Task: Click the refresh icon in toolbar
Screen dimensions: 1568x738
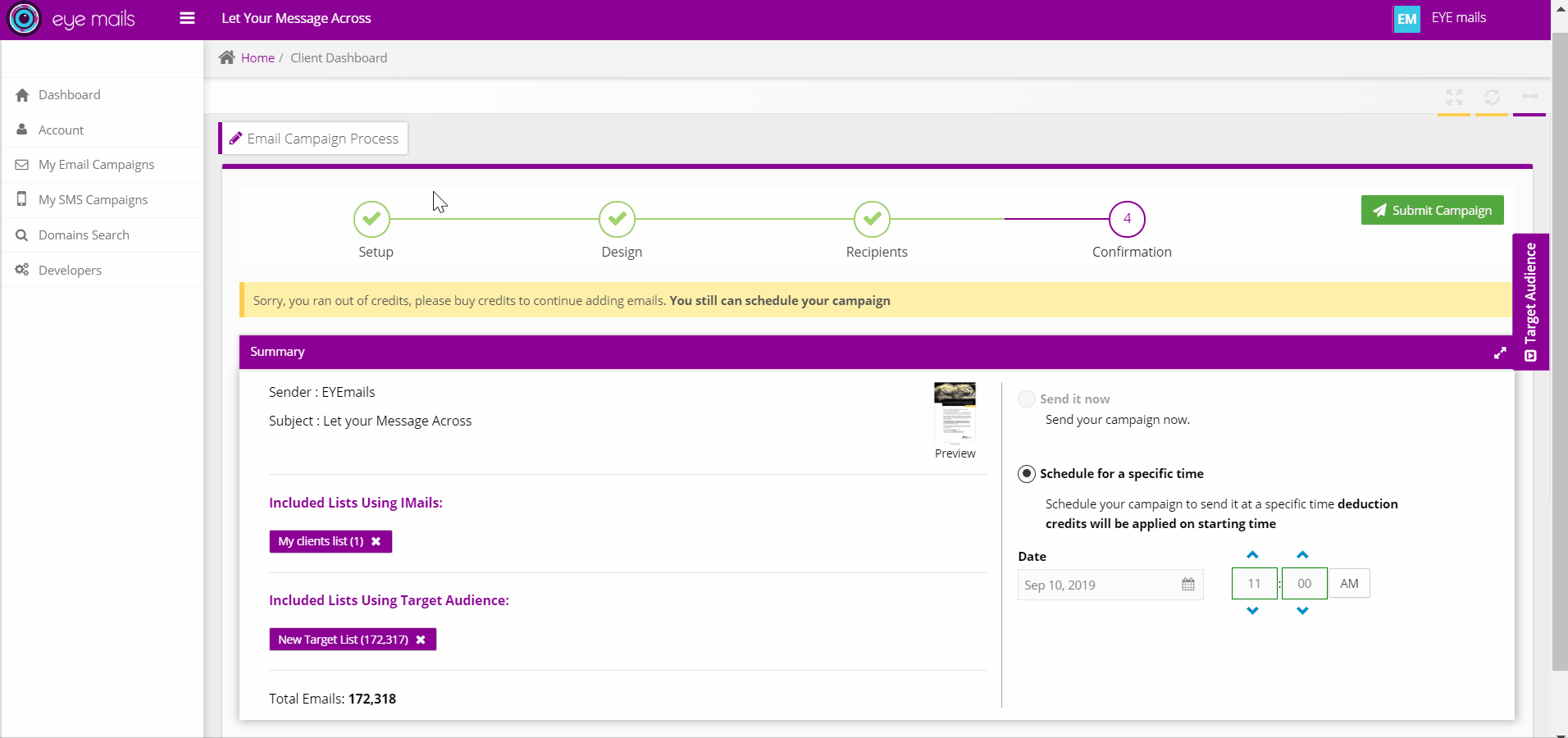Action: pos(1491,98)
